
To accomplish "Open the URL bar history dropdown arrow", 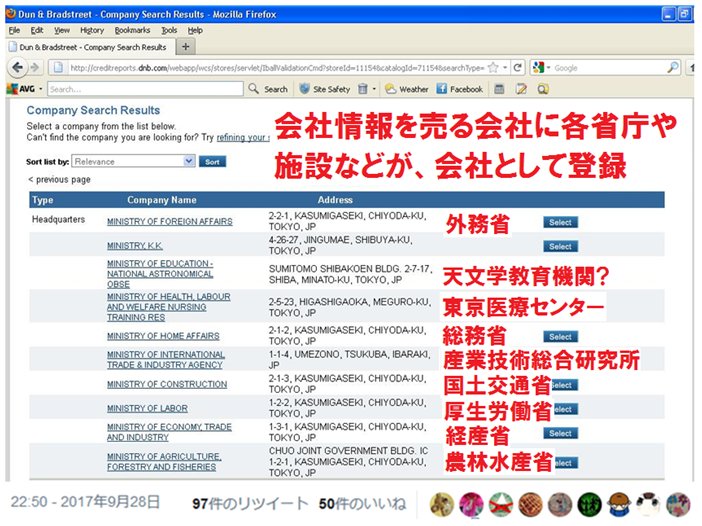I will [x=505, y=68].
